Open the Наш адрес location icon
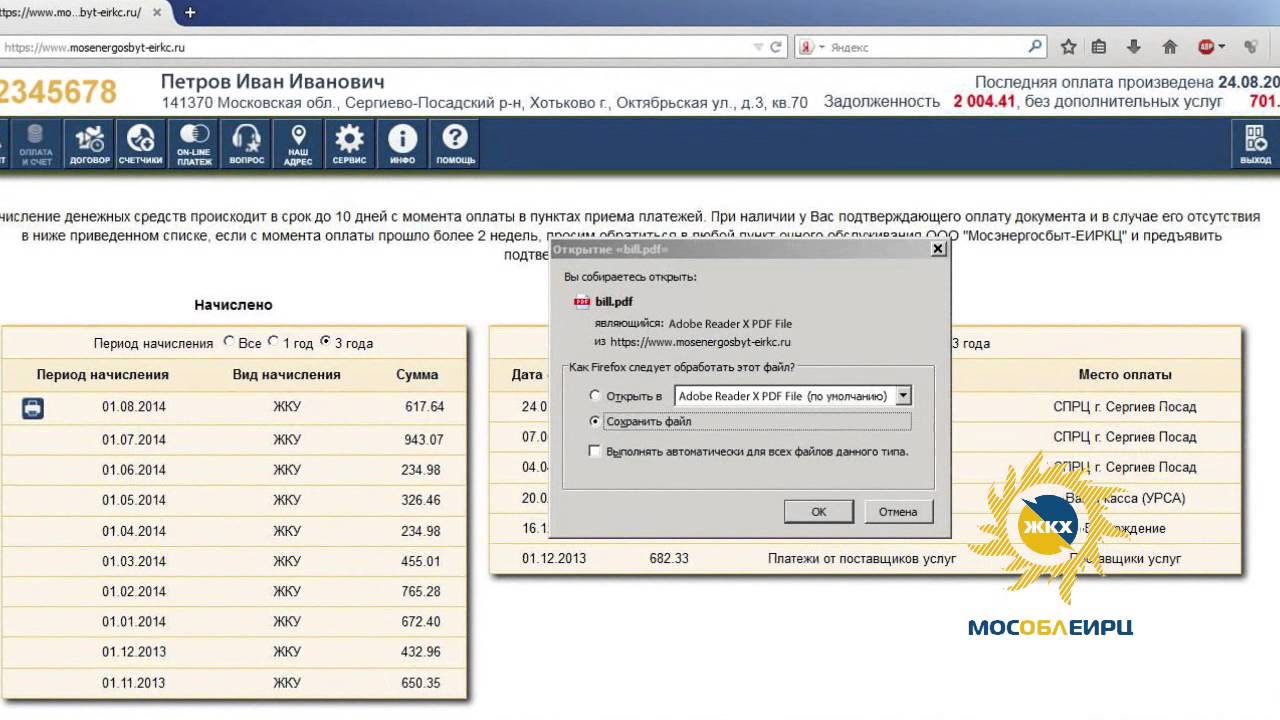1280x720 pixels. click(298, 144)
